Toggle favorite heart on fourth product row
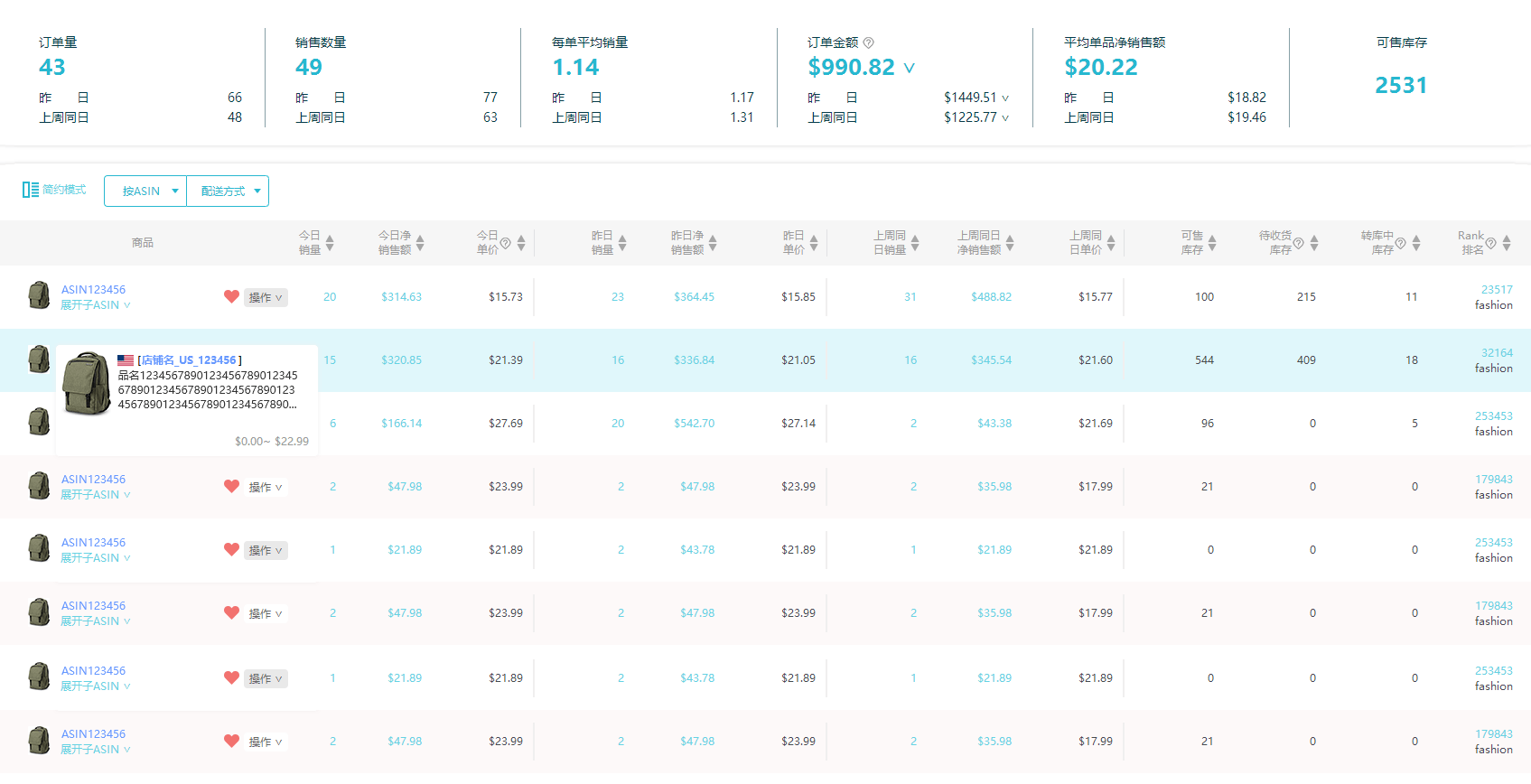Image resolution: width=1531 pixels, height=784 pixels. coord(231,486)
